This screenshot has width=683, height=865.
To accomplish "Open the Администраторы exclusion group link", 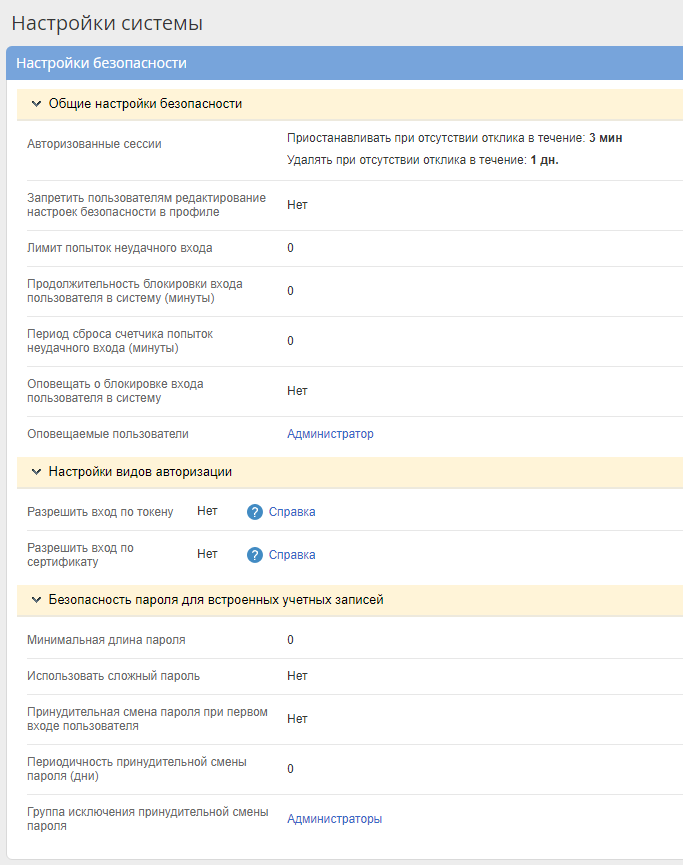I will (334, 819).
